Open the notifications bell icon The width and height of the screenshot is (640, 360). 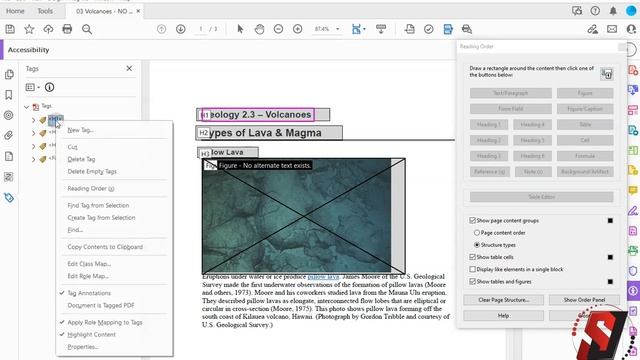(613, 11)
